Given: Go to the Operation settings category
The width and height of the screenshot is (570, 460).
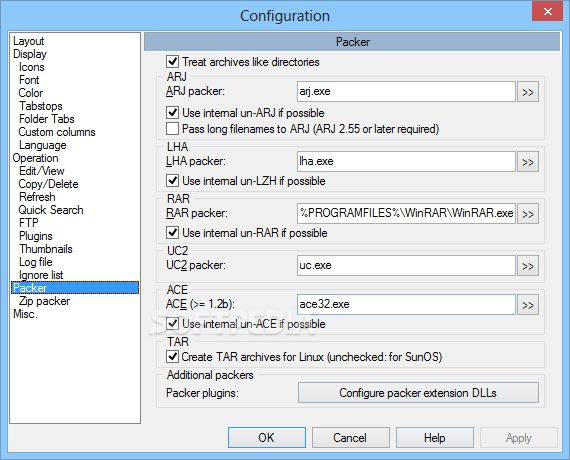Looking at the screenshot, I should [35, 158].
